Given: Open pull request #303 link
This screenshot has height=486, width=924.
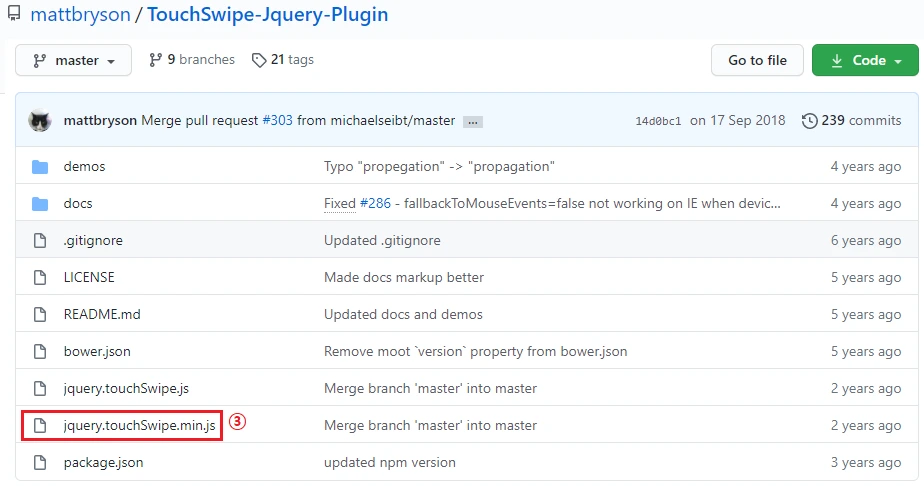Looking at the screenshot, I should pos(277,120).
